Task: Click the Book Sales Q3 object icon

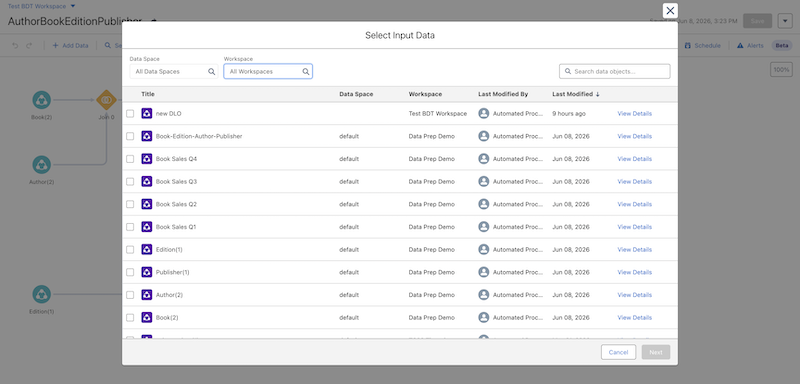Action: pyautogui.click(x=147, y=182)
